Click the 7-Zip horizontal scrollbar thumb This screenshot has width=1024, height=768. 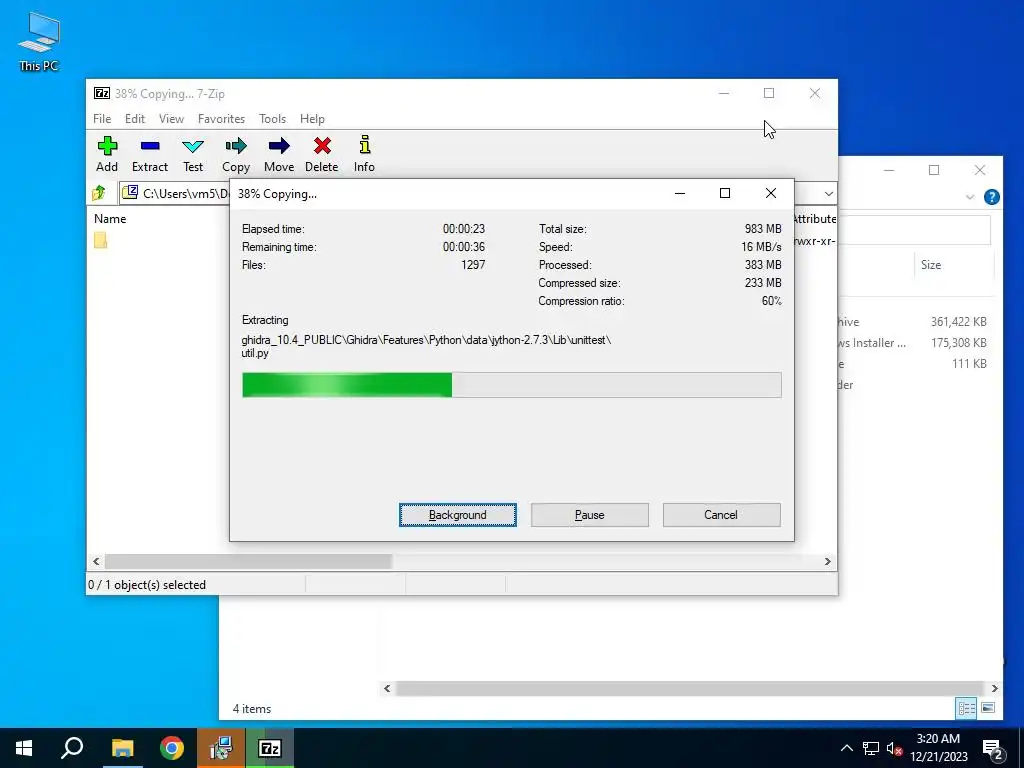[x=248, y=562]
